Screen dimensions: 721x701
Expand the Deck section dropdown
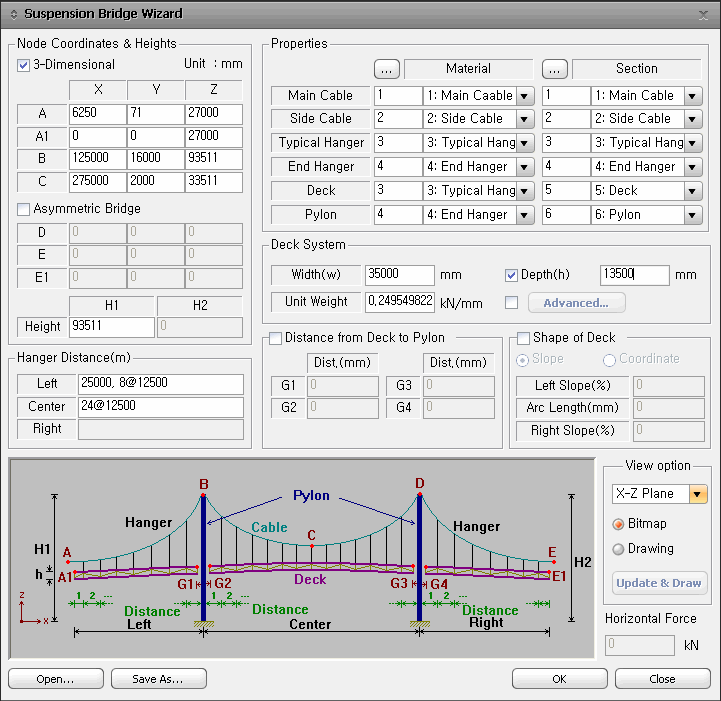point(693,190)
